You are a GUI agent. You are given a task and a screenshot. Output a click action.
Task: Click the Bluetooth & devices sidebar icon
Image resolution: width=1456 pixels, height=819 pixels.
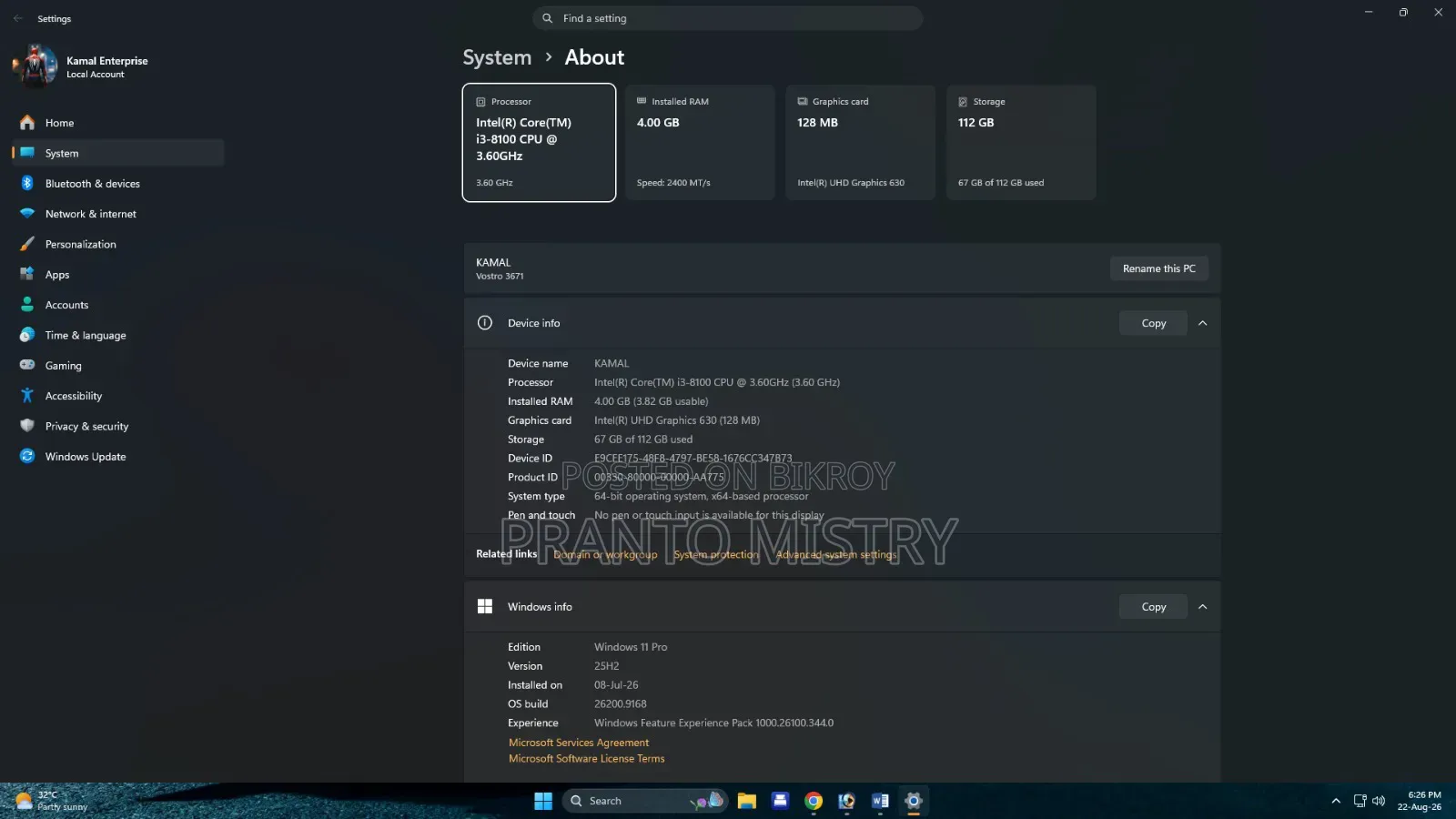pyautogui.click(x=27, y=183)
